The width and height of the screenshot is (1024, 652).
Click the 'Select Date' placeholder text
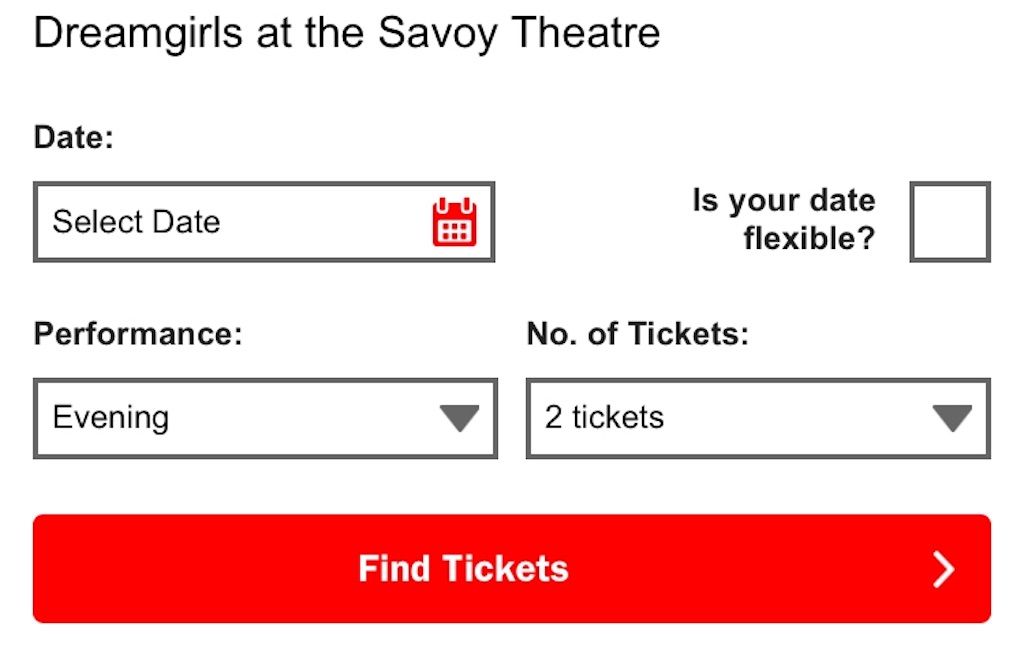coord(136,222)
